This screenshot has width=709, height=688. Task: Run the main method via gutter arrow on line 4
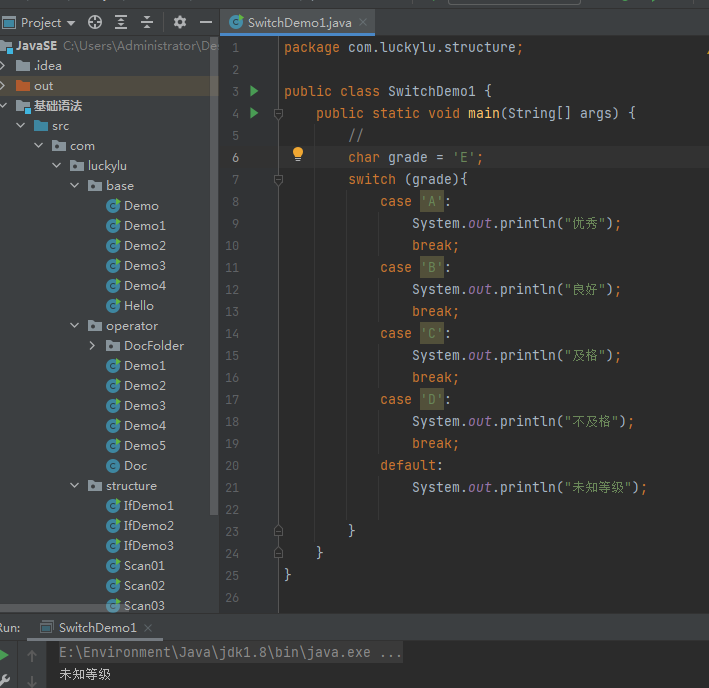click(254, 113)
